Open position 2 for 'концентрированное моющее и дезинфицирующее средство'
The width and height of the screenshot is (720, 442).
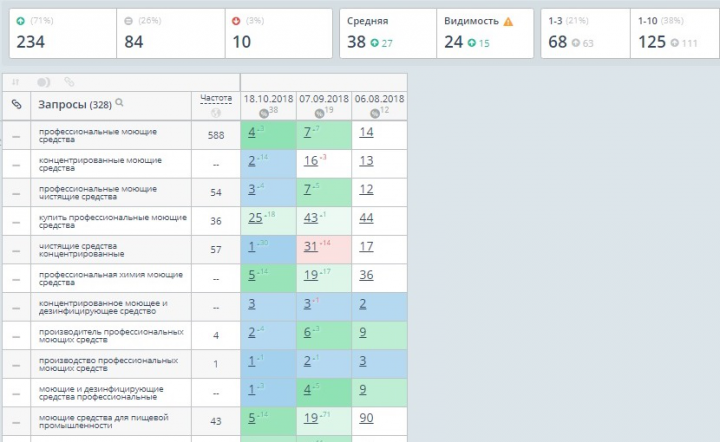pyautogui.click(x=363, y=304)
